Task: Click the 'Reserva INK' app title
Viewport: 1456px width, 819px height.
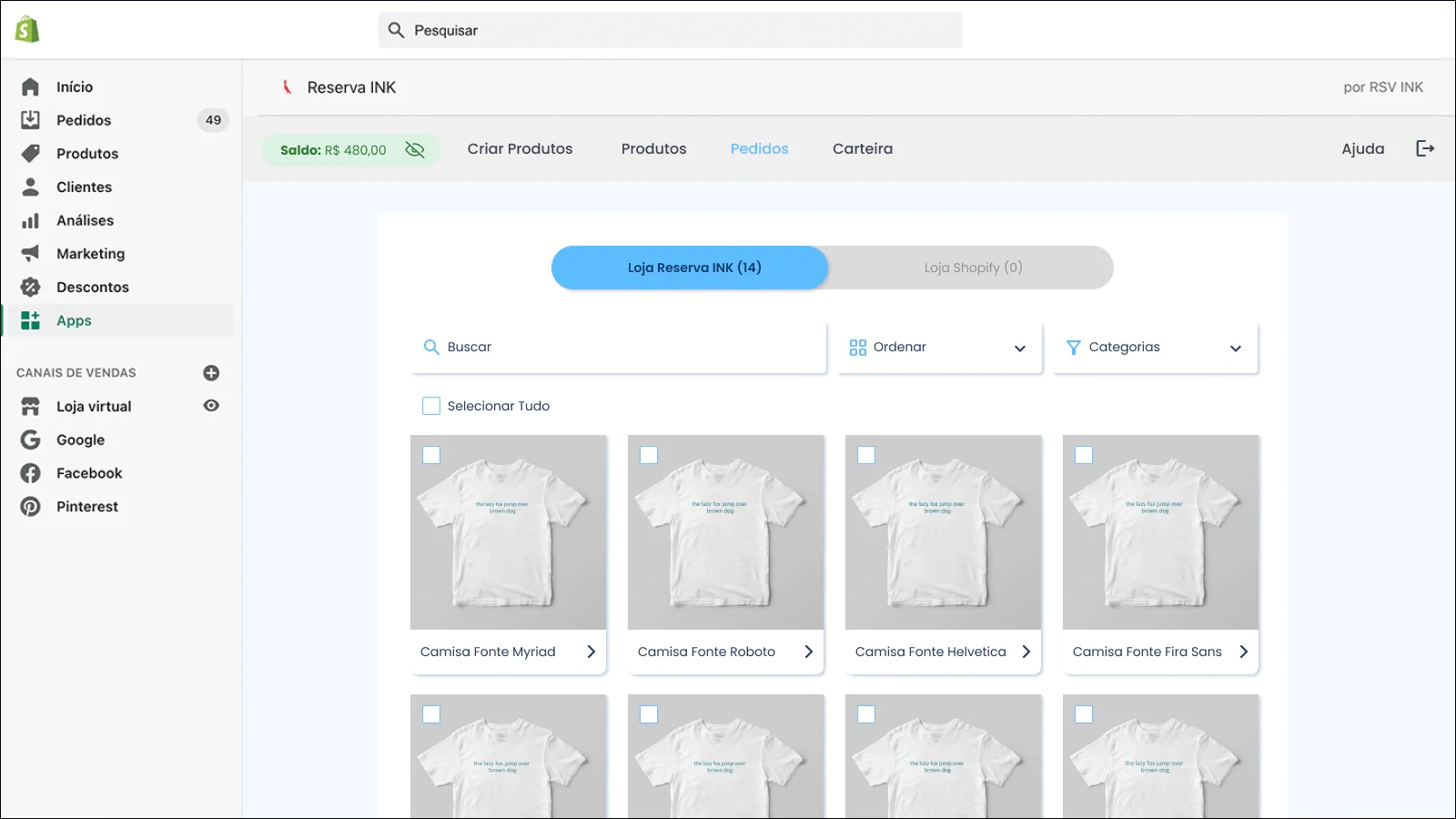Action: pyautogui.click(x=351, y=87)
